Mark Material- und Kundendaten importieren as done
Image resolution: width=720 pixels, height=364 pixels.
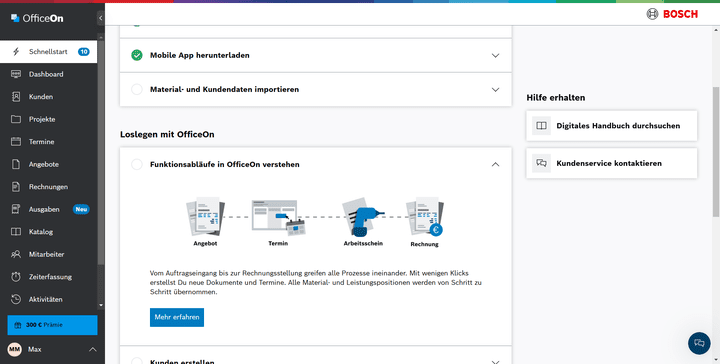pos(137,89)
